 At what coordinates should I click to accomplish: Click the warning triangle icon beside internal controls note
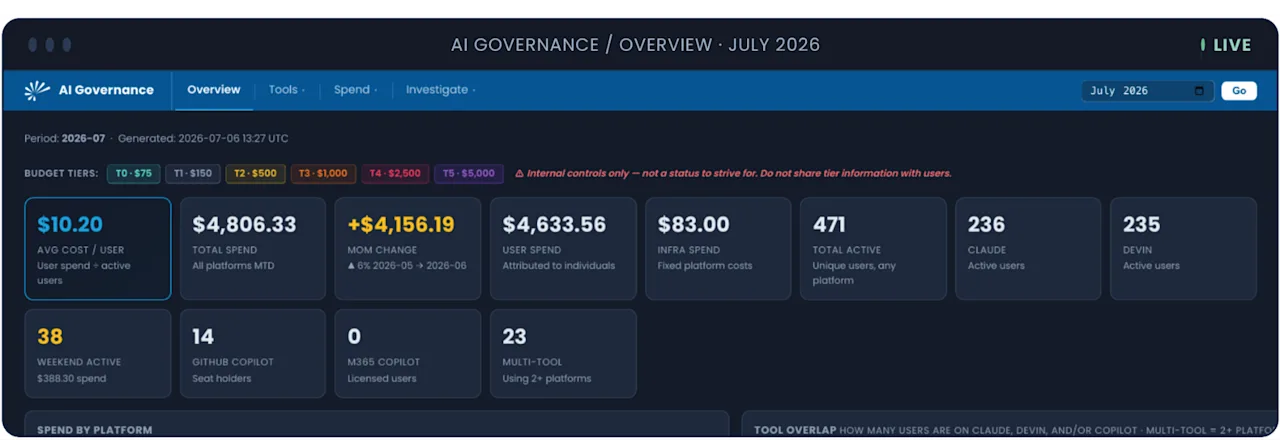pyautogui.click(x=519, y=173)
